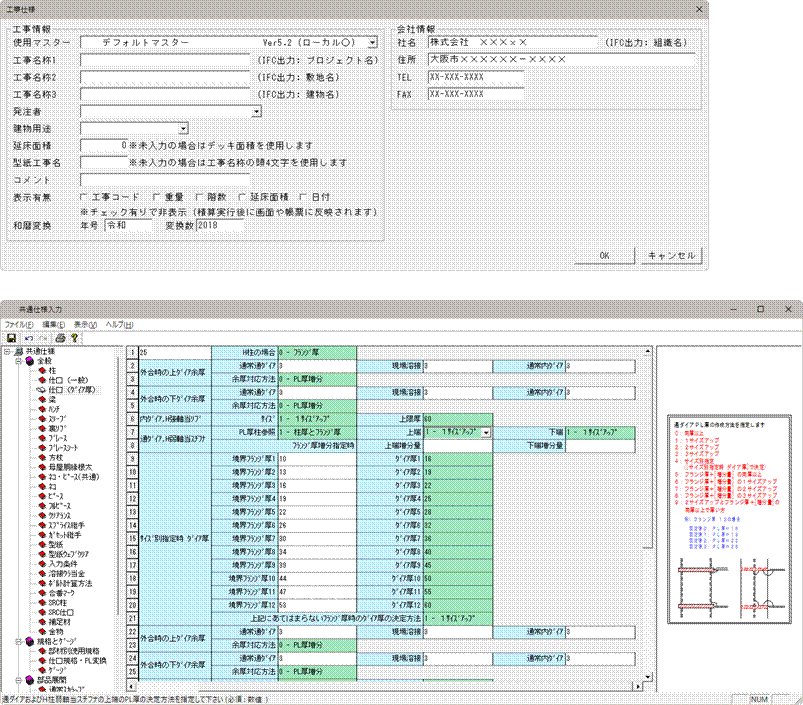The height and width of the screenshot is (705, 803).
Task: Click the OK button
Action: [x=604, y=255]
